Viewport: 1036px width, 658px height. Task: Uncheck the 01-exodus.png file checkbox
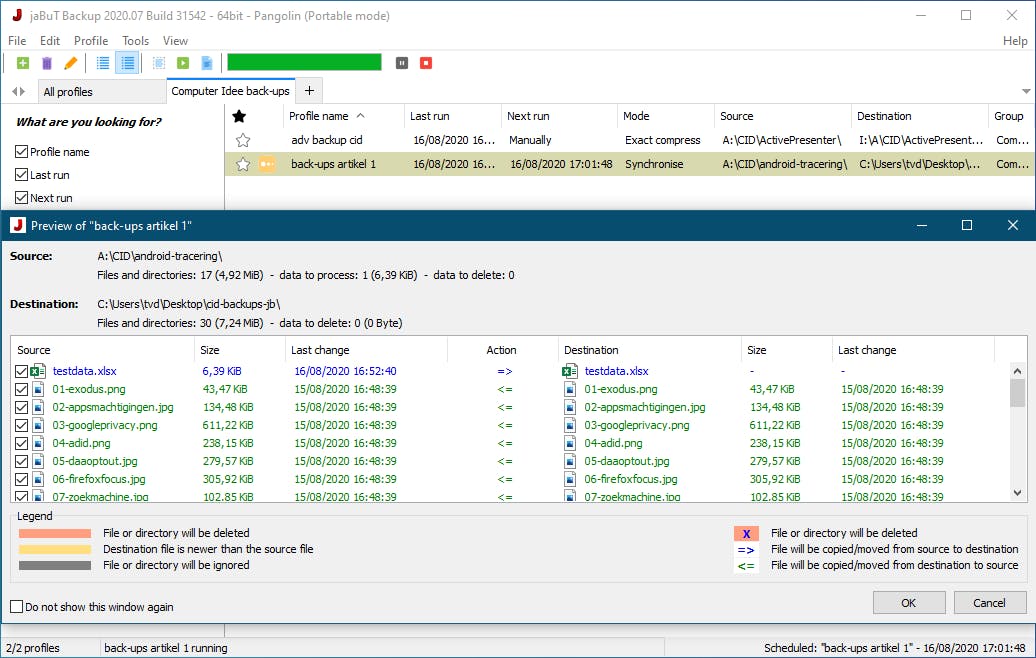click(x=21, y=389)
